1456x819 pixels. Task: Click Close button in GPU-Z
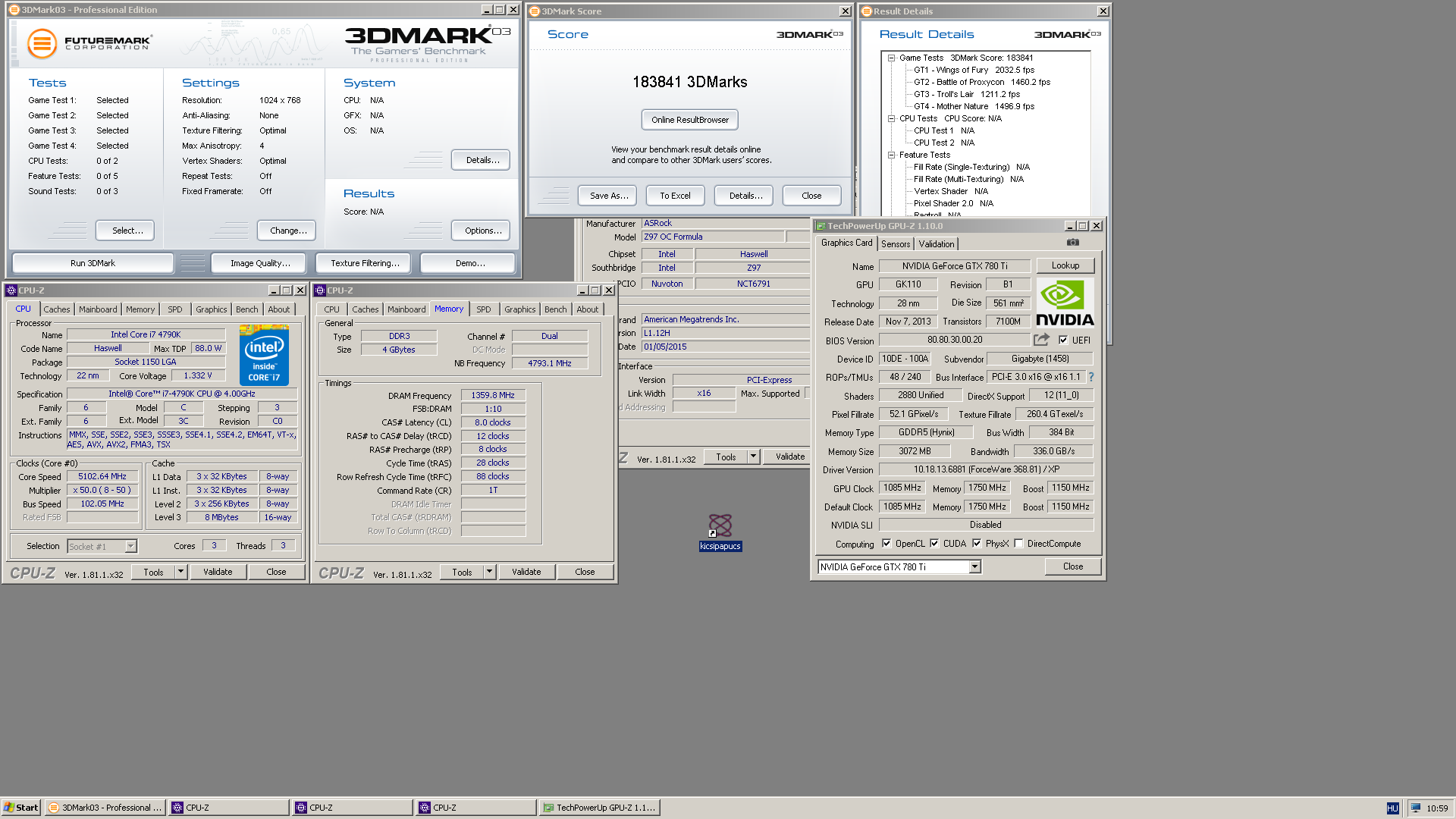(x=1073, y=566)
